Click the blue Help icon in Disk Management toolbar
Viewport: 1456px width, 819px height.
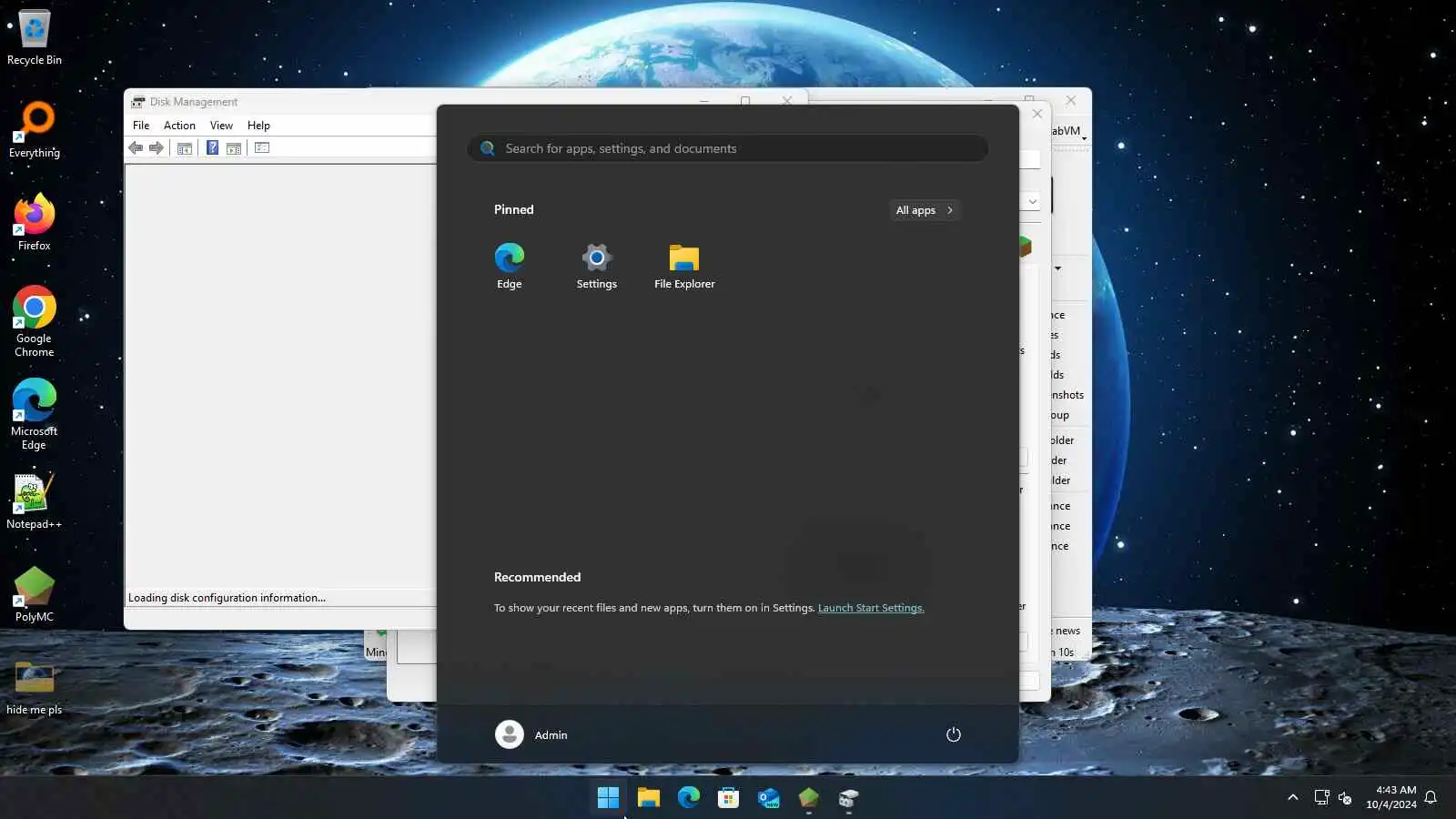[x=212, y=148]
